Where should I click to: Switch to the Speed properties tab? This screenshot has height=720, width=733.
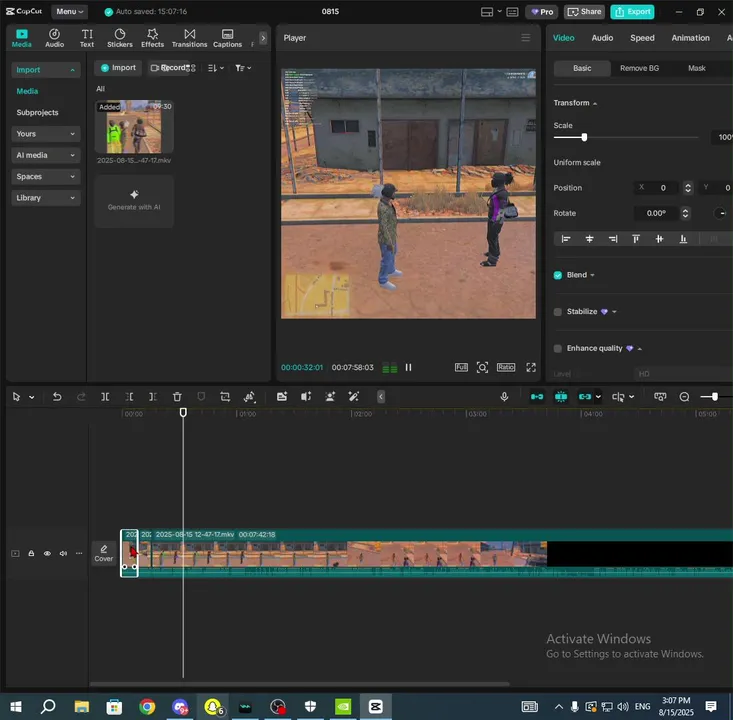(x=642, y=38)
